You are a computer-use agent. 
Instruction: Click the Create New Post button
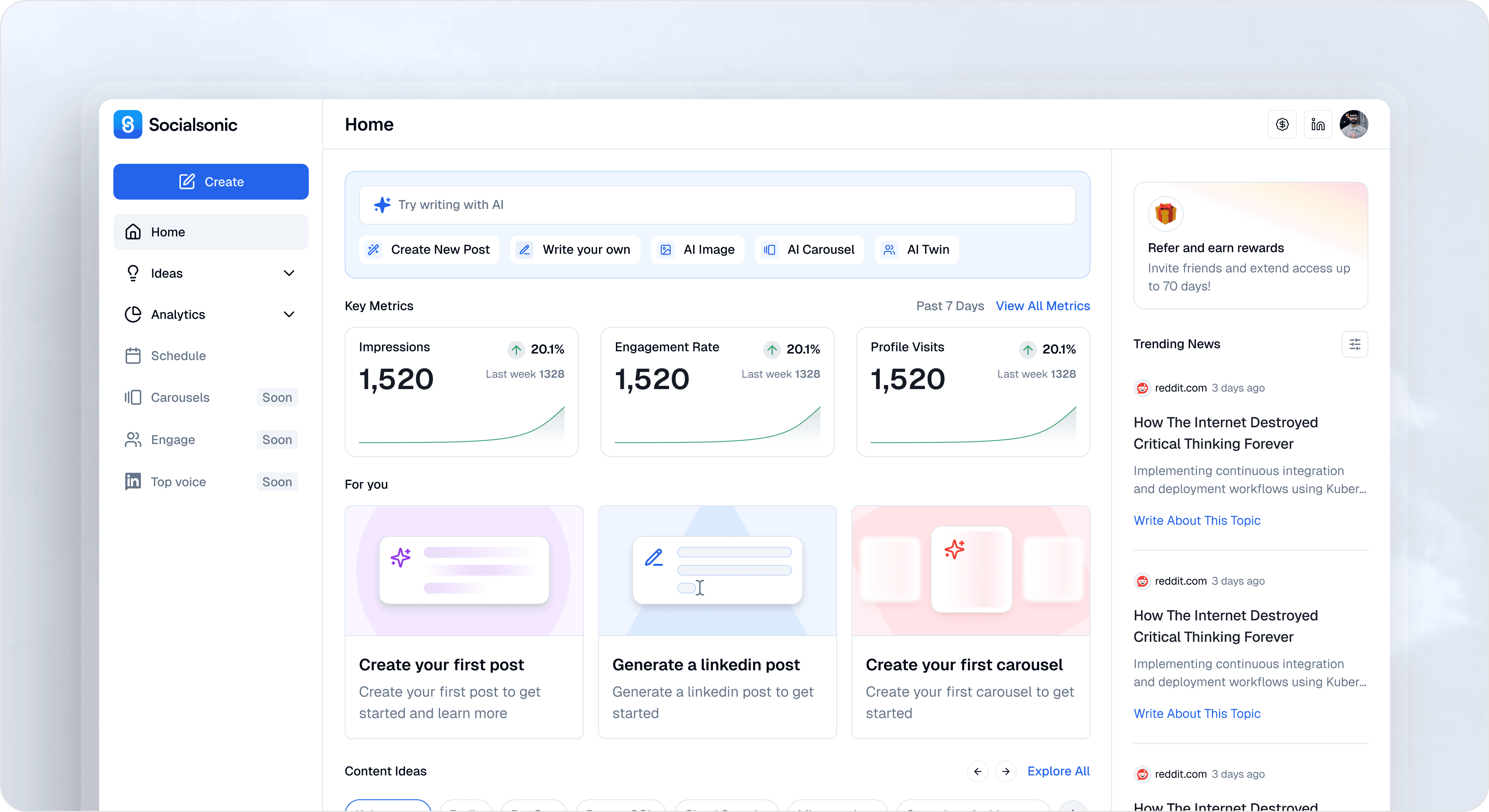(x=429, y=250)
